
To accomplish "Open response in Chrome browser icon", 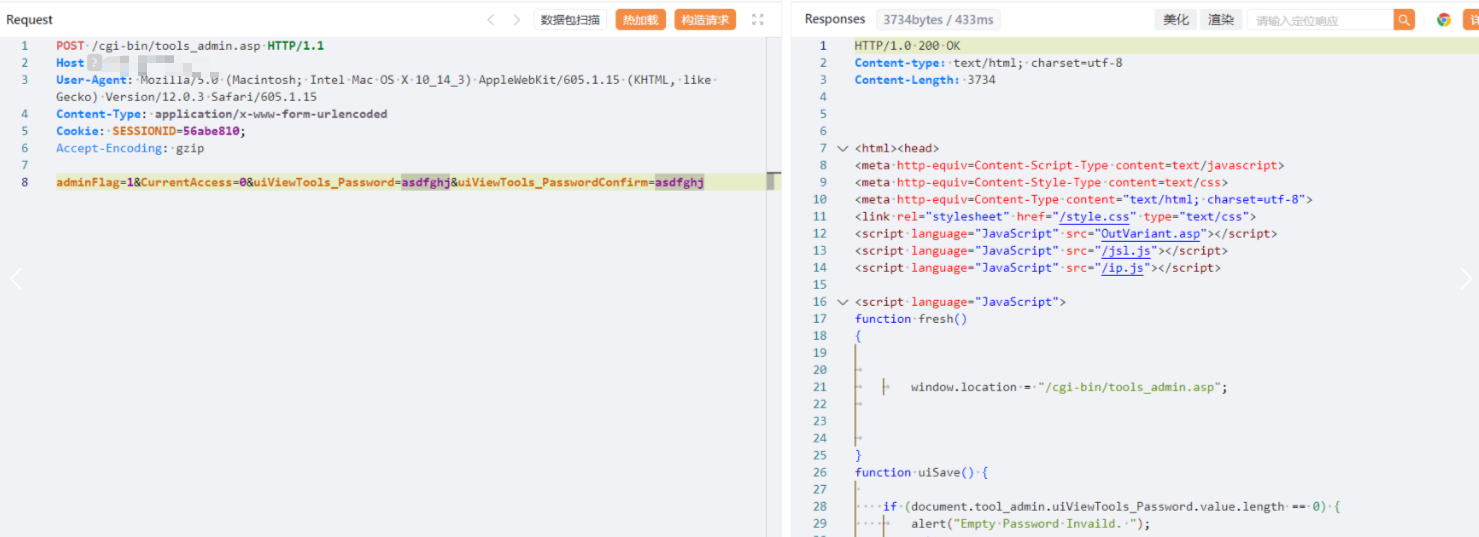I will pos(1444,19).
